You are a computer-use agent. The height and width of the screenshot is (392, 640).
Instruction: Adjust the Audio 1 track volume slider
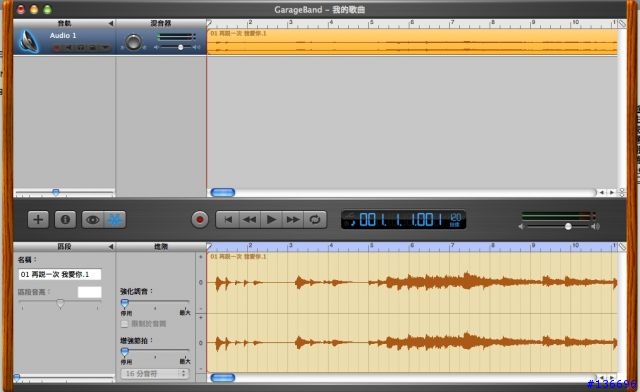180,47
